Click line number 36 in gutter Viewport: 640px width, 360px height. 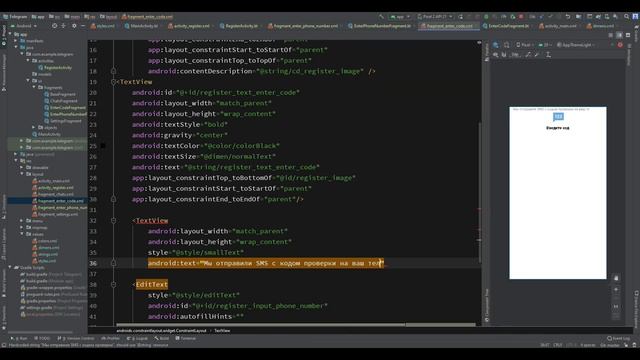pos(93,263)
